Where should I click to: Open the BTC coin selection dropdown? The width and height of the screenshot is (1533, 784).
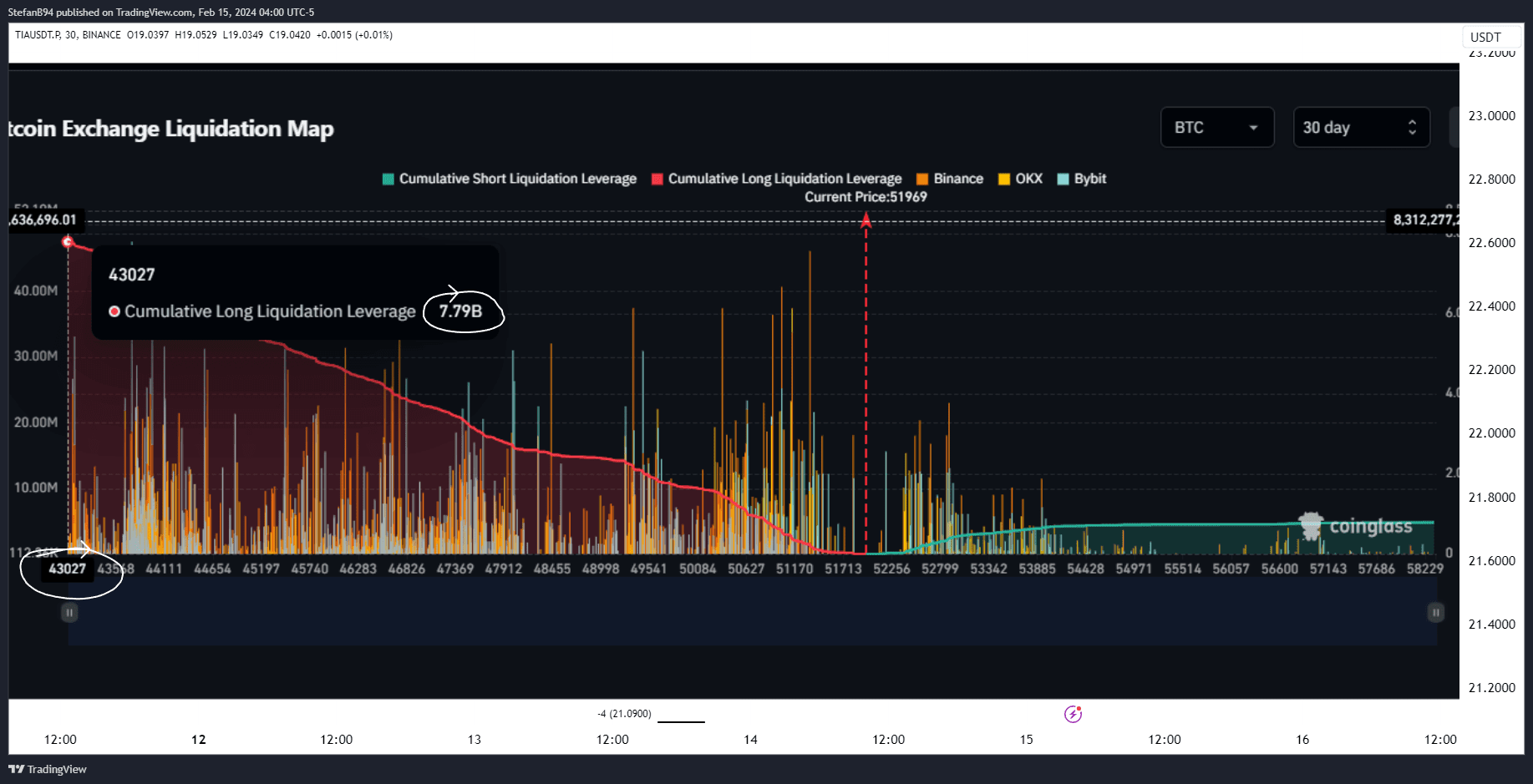[x=1216, y=127]
